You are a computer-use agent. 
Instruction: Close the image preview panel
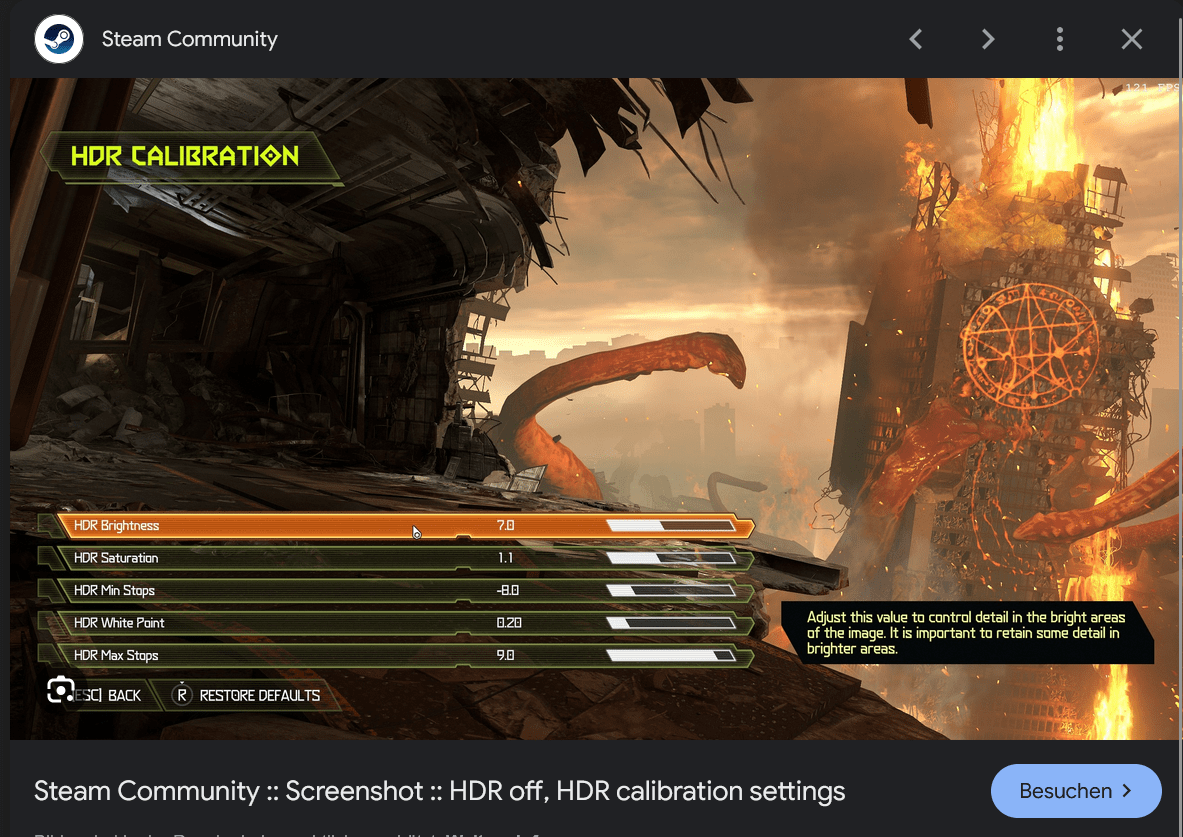point(1132,39)
